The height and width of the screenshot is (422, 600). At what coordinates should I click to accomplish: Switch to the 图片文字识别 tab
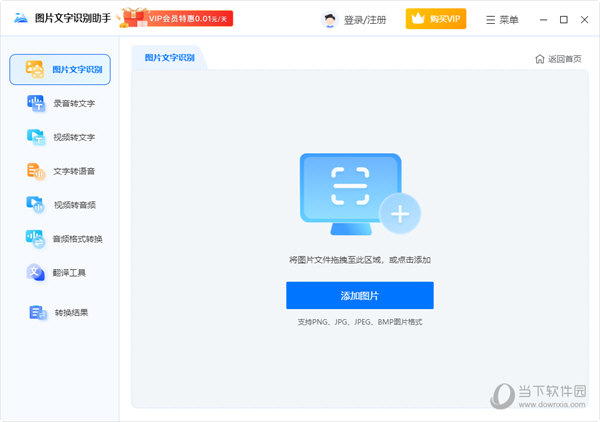click(x=170, y=58)
